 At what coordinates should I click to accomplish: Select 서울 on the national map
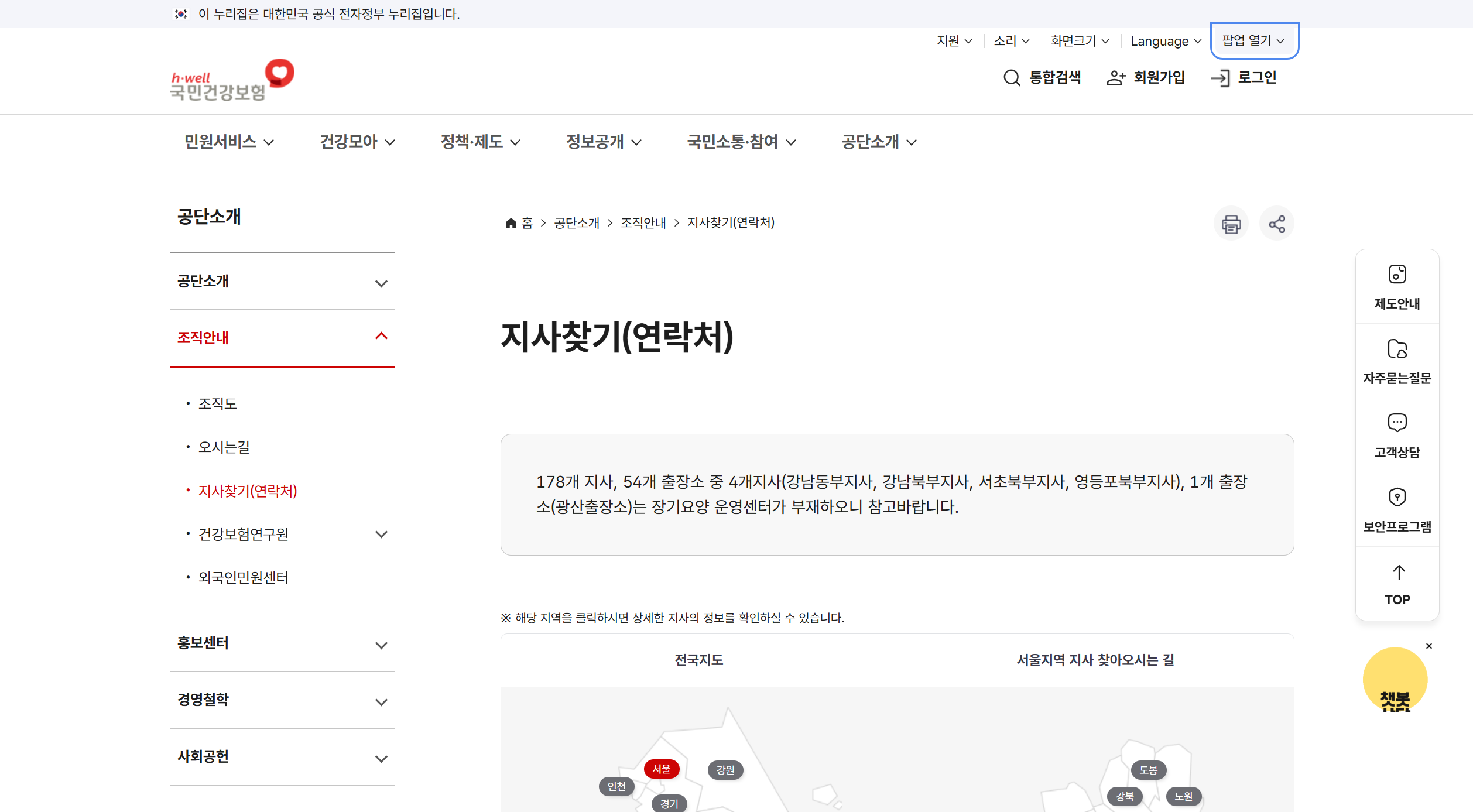[662, 769]
